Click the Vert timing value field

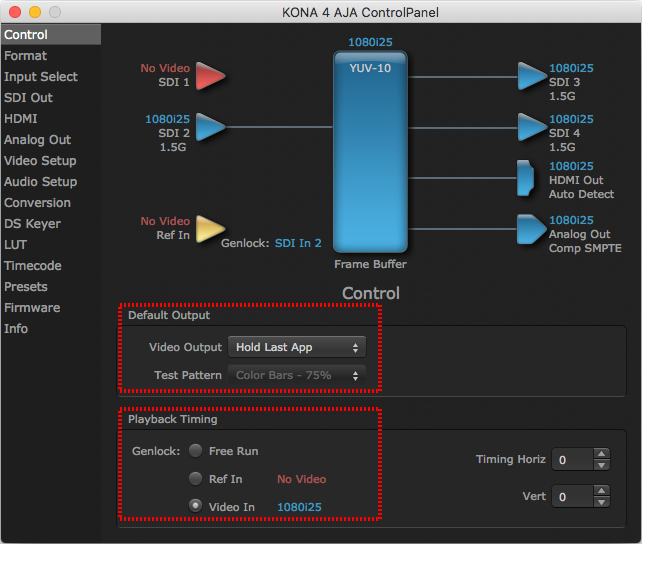(x=573, y=496)
